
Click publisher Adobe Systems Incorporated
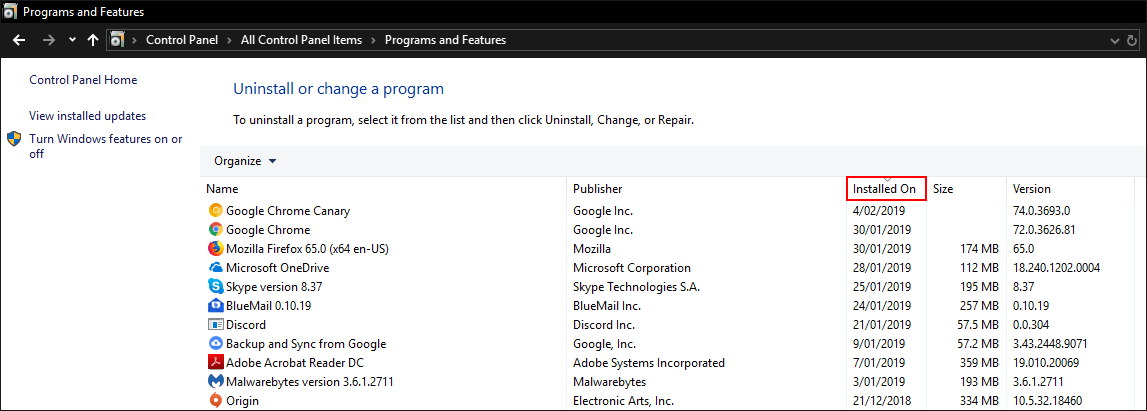tap(649, 363)
